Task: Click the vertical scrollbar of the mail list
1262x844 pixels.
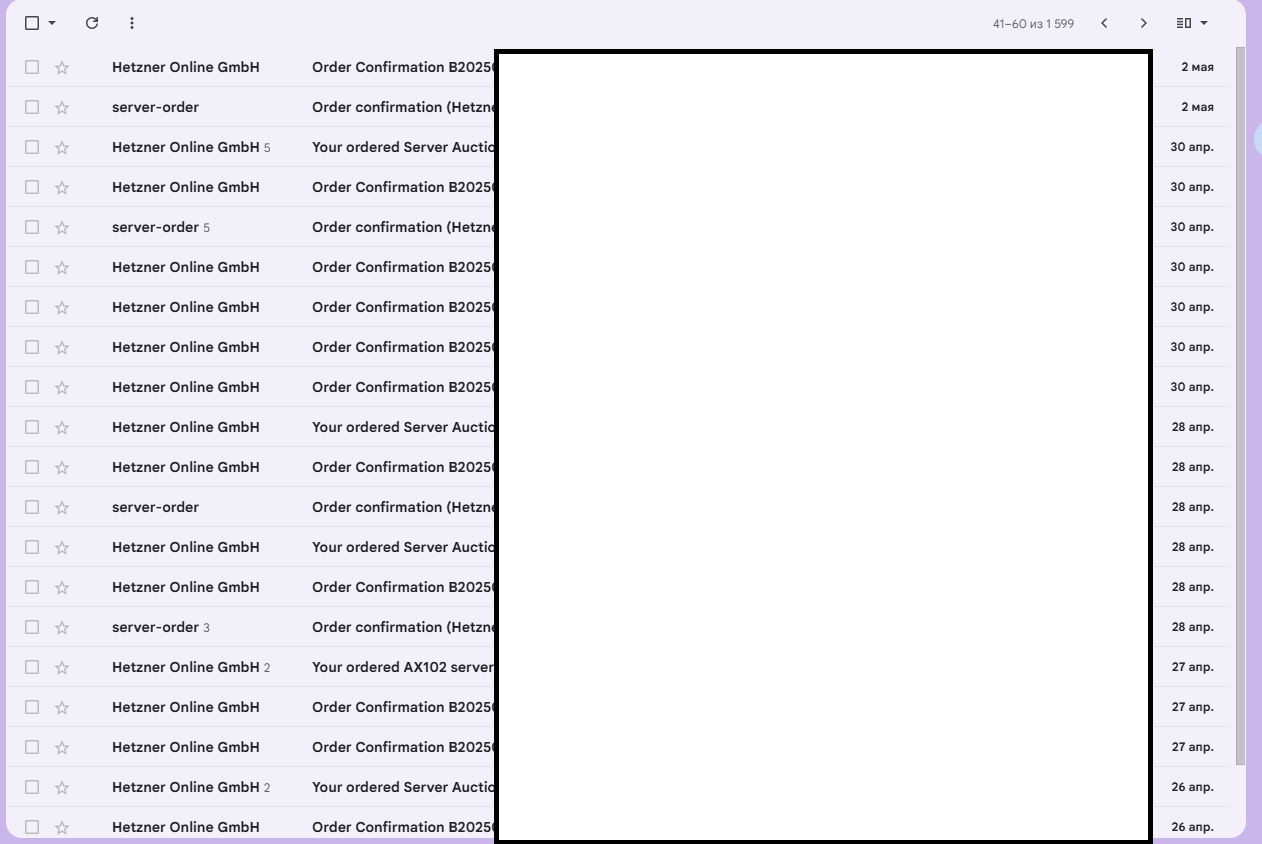Action: (1241, 406)
